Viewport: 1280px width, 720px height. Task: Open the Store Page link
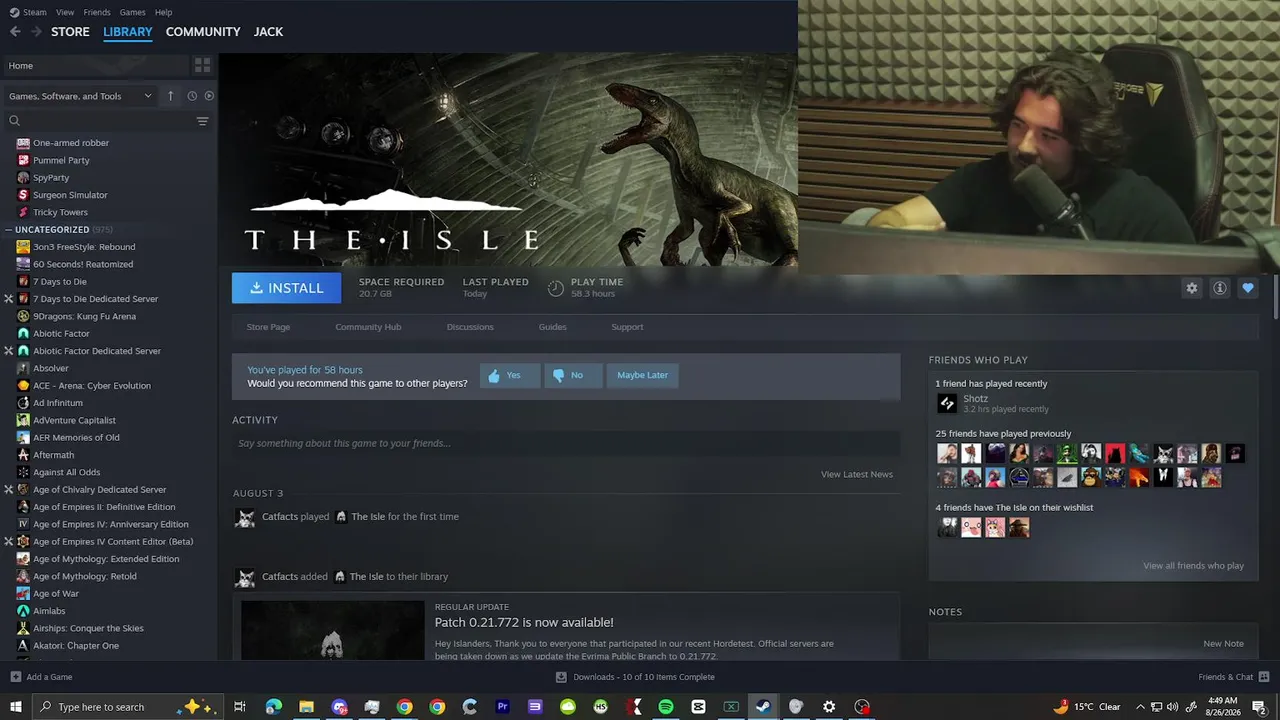tap(268, 327)
